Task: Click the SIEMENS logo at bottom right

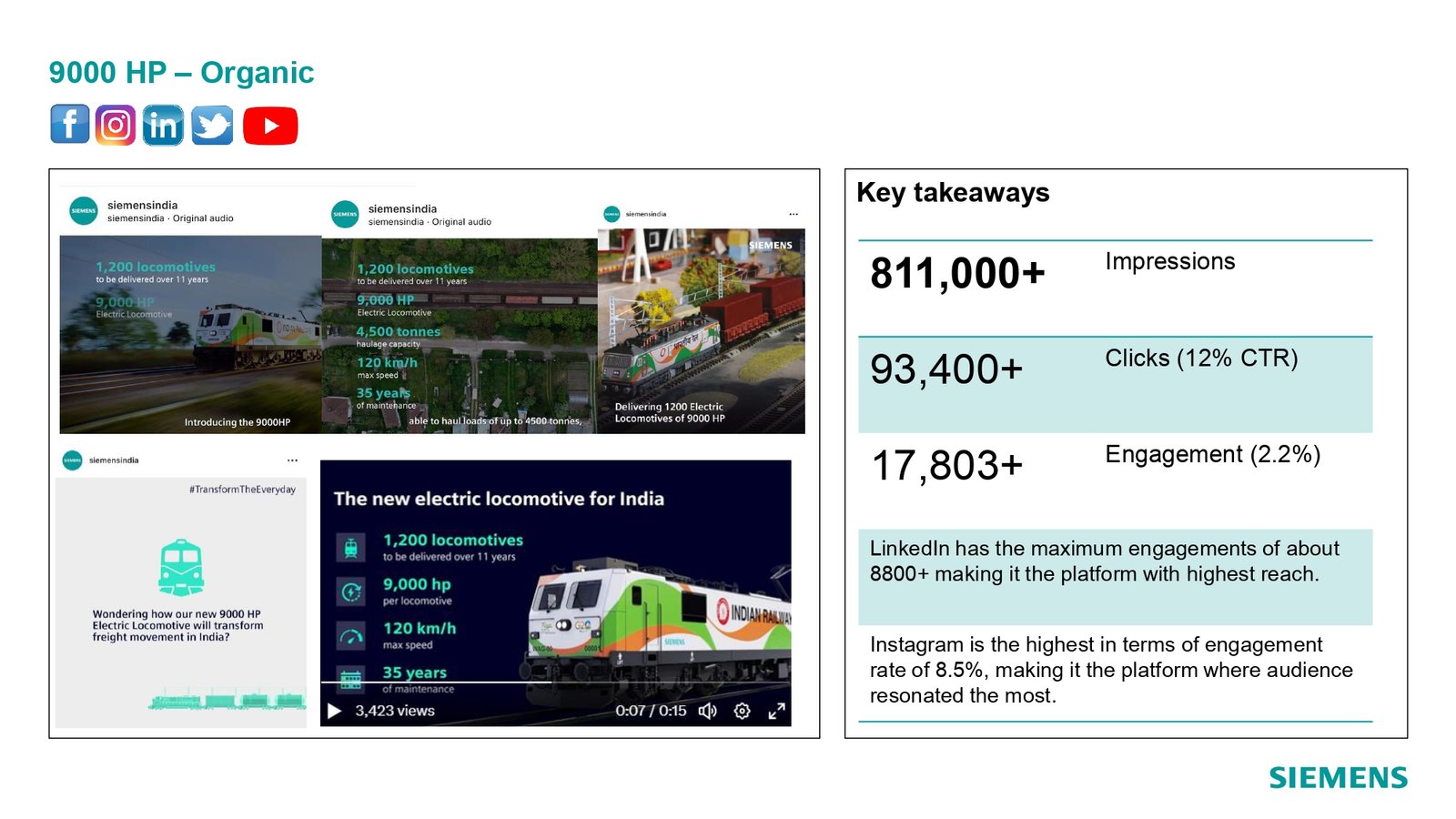Action: (1338, 778)
